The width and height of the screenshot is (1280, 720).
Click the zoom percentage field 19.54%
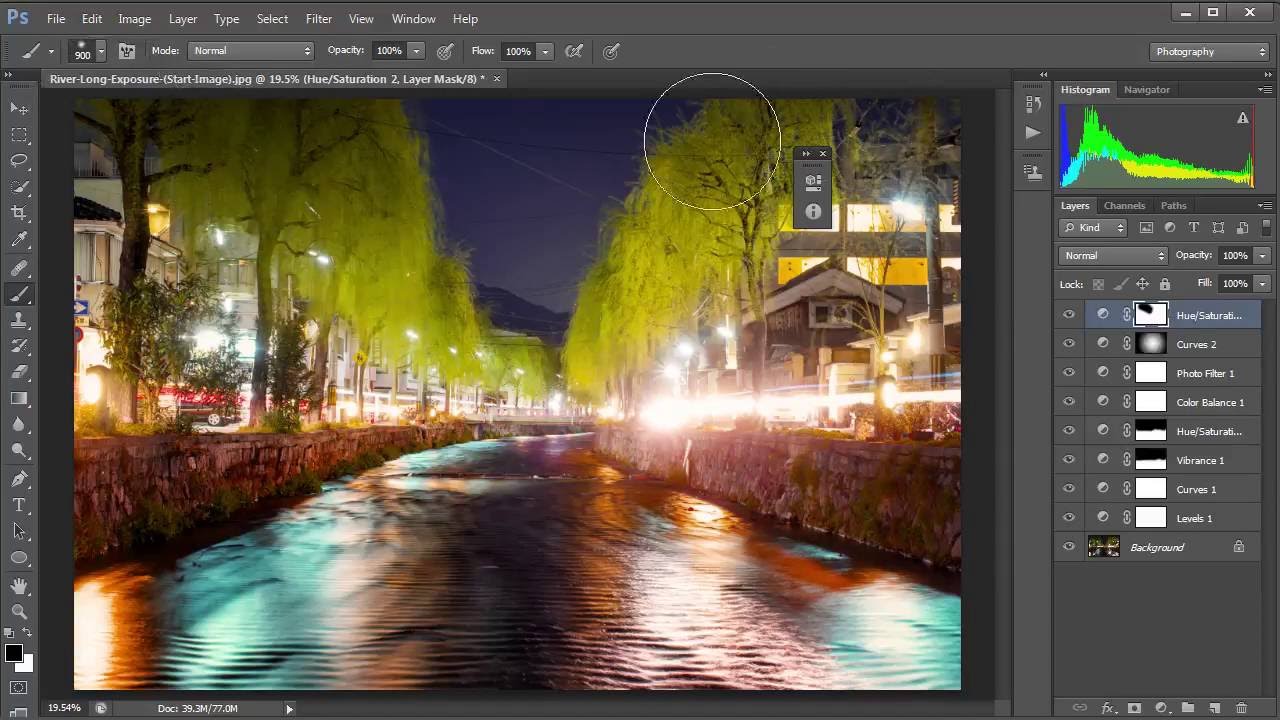[65, 708]
